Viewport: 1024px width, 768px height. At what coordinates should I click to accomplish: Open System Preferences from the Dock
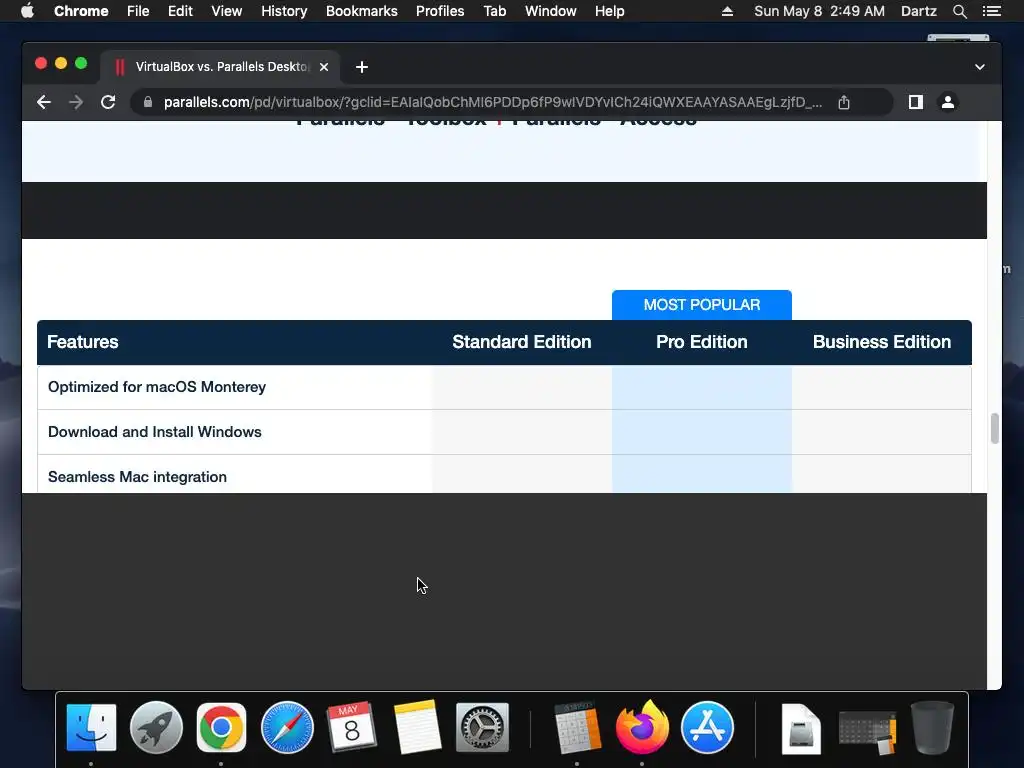click(483, 728)
